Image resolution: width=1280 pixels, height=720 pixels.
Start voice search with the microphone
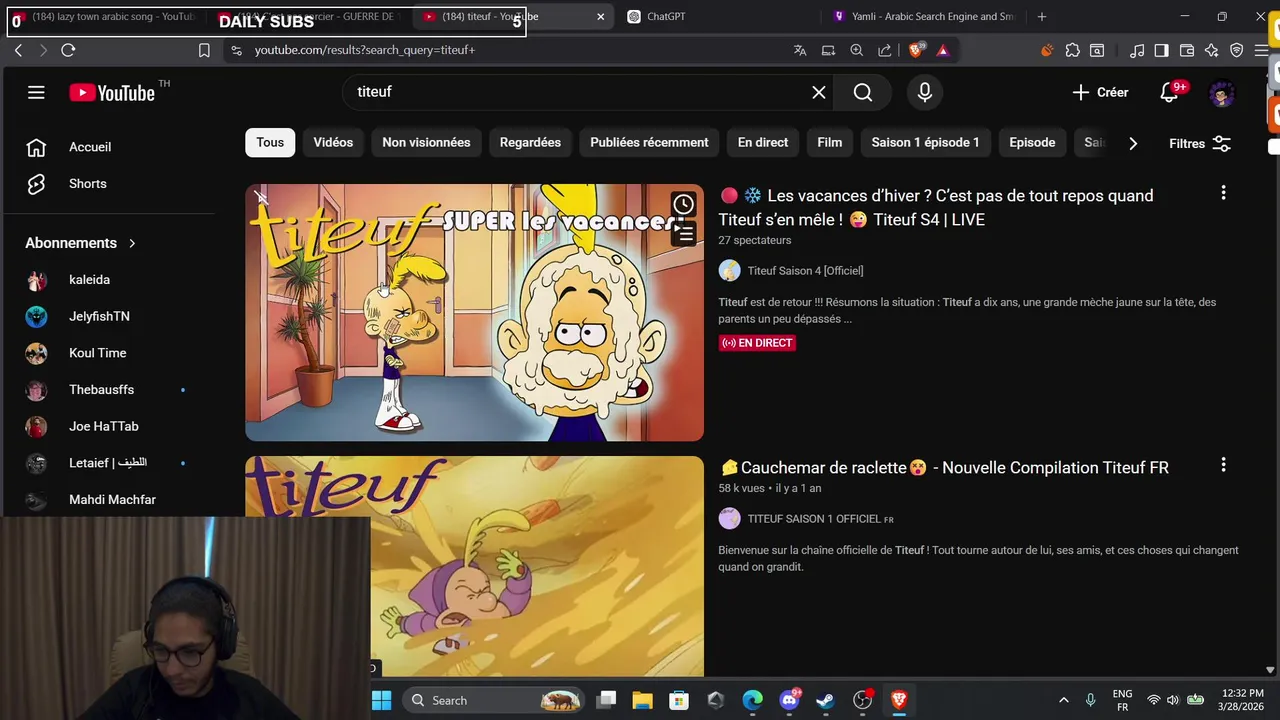point(925,92)
